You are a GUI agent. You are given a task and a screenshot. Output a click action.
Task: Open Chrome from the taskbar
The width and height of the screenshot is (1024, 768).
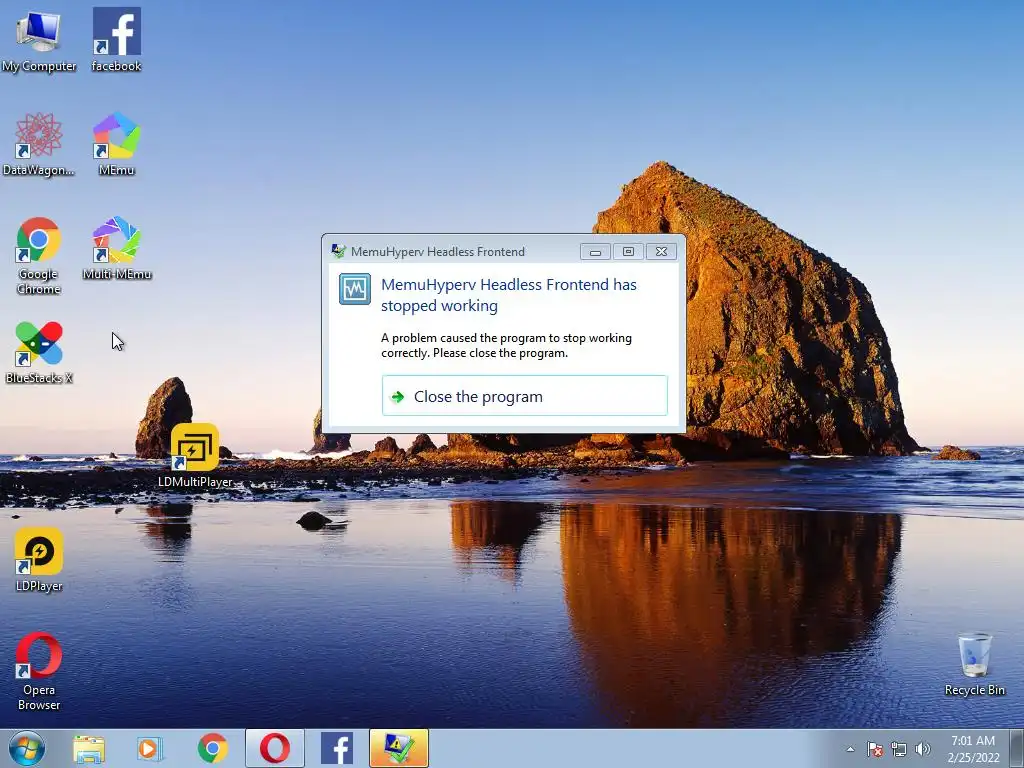tap(212, 748)
